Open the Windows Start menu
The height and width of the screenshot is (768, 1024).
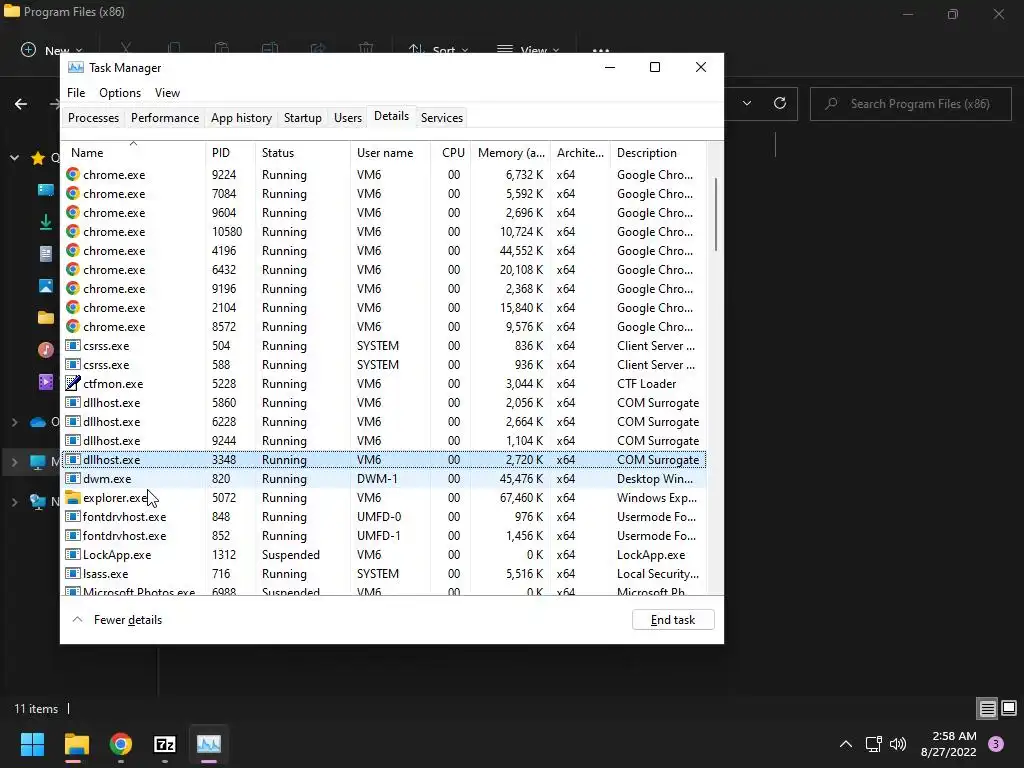click(x=32, y=744)
